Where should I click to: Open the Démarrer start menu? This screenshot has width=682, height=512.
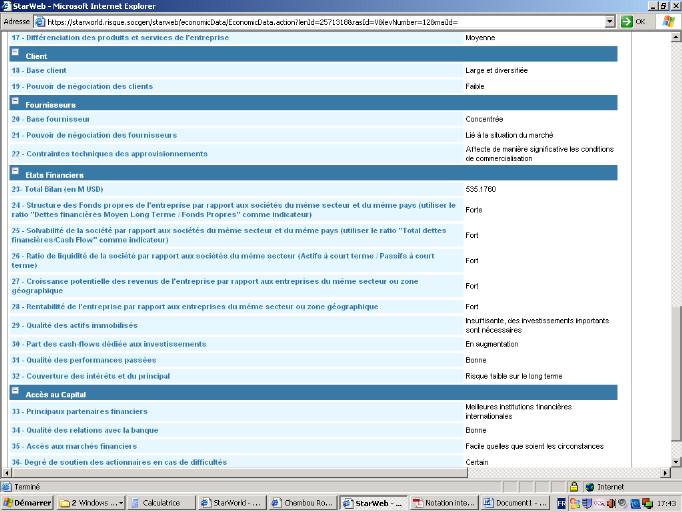click(27, 503)
